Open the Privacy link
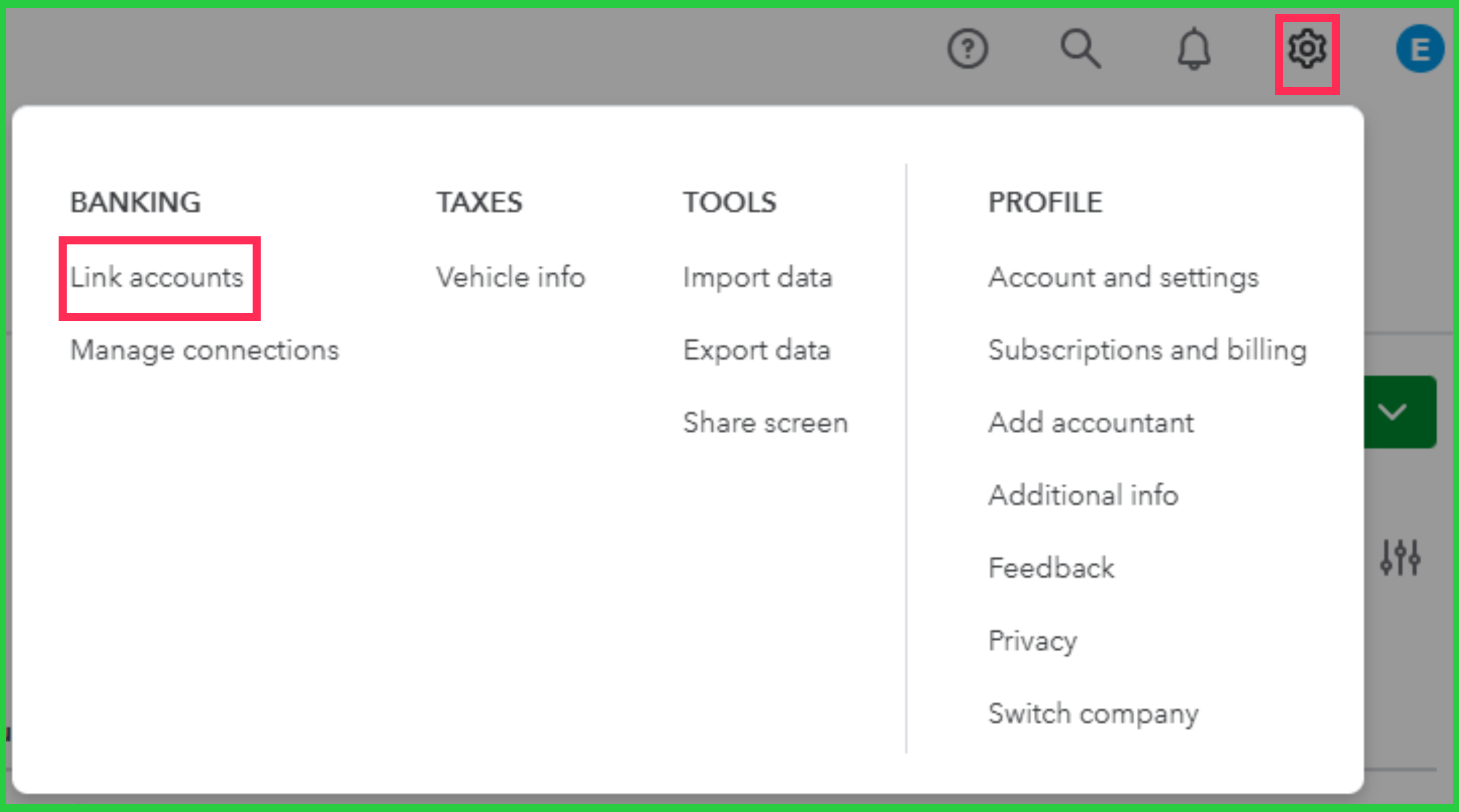This screenshot has width=1459, height=812. pos(1032,641)
